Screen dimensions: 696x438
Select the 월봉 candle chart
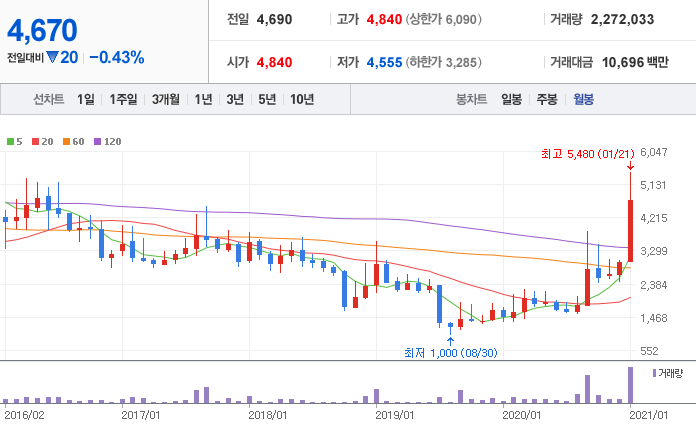coord(583,99)
